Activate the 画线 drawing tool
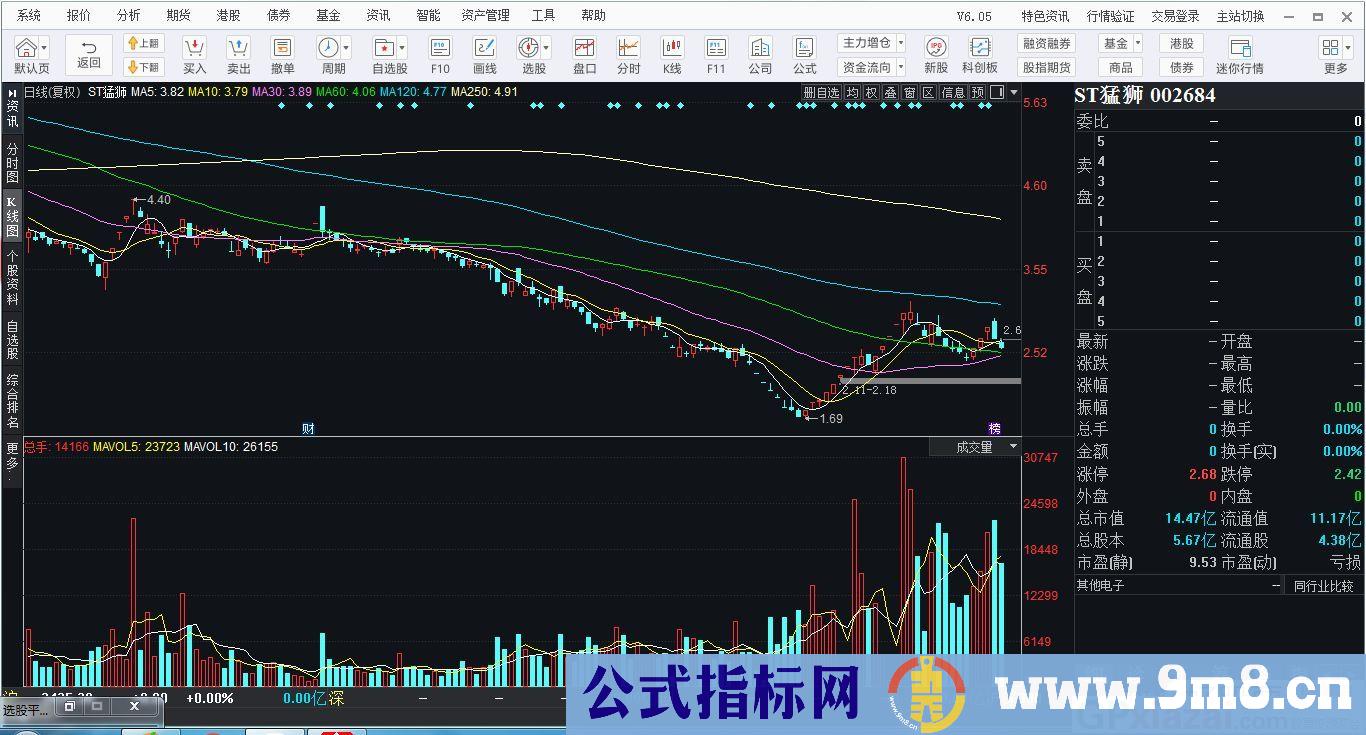The width and height of the screenshot is (1366, 735). 484,48
